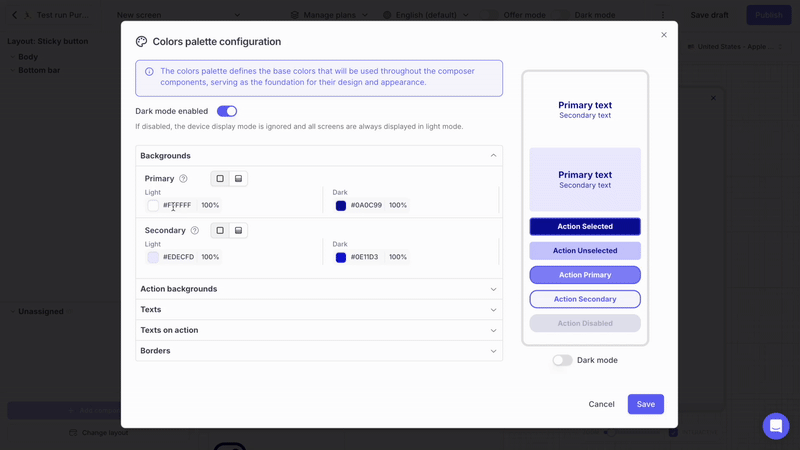
Task: Expand the Borders section
Action: point(493,351)
